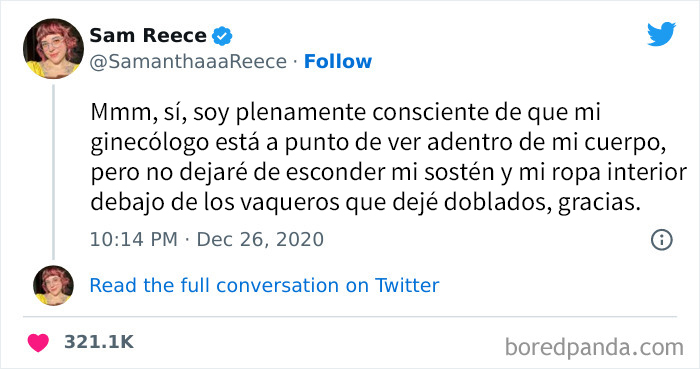Click the small avatar beside the conversation link

53,285
